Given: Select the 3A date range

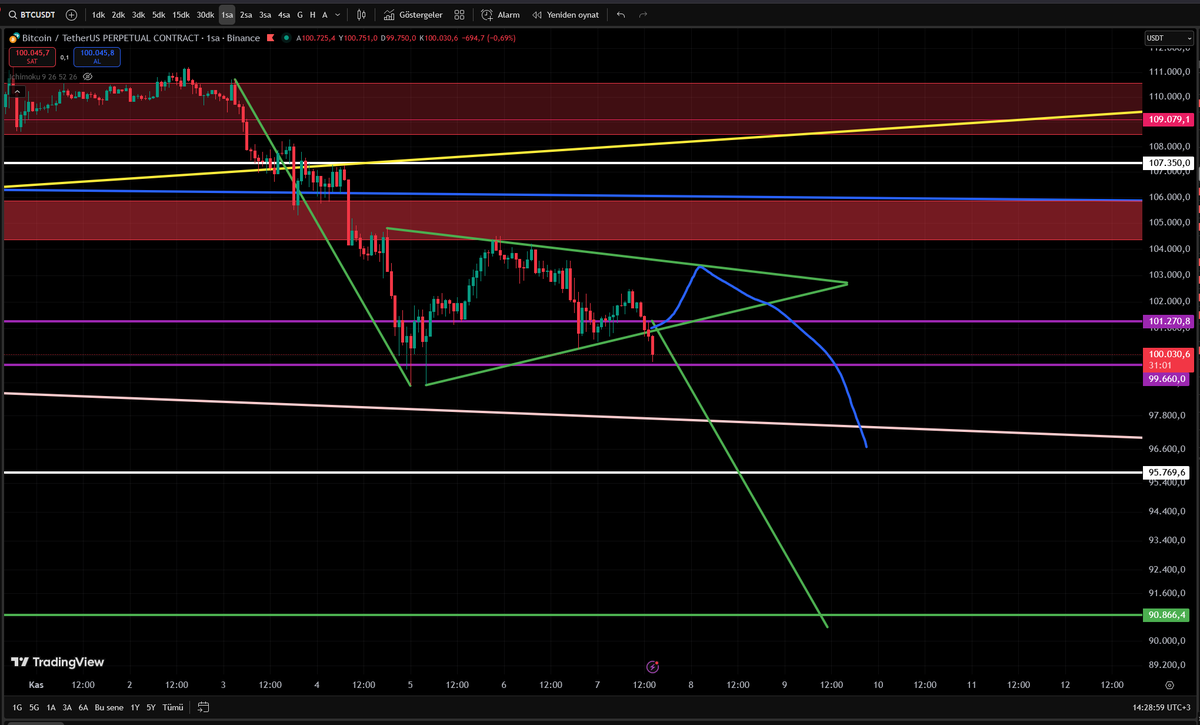Looking at the screenshot, I should click(67, 707).
